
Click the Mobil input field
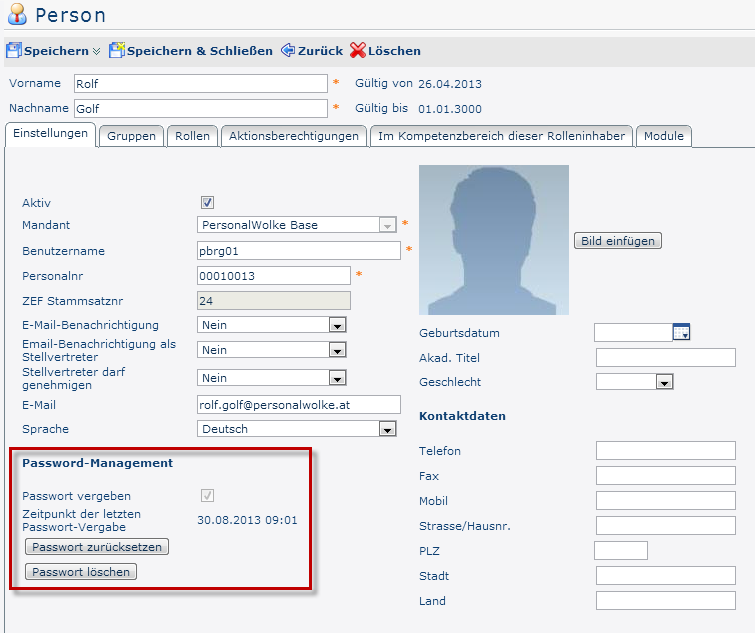tap(666, 501)
